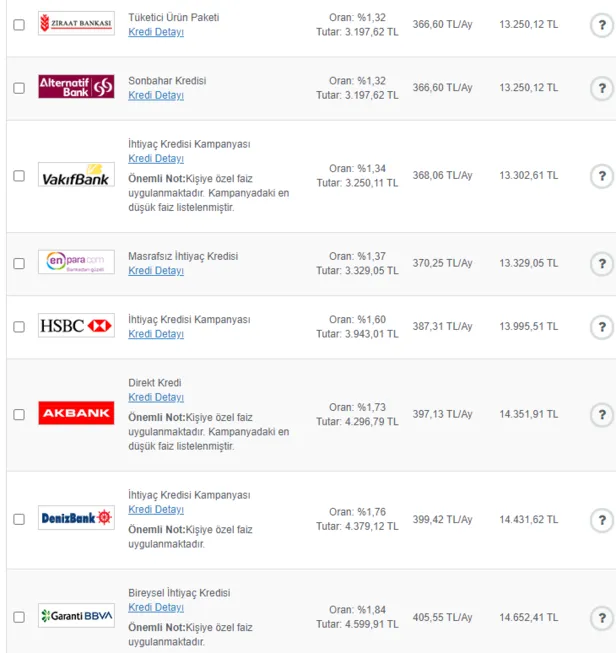Viewport: 616px width, 653px height.
Task: Select the enpara.com Masrafsız Kredi checkbox
Action: click(x=19, y=264)
